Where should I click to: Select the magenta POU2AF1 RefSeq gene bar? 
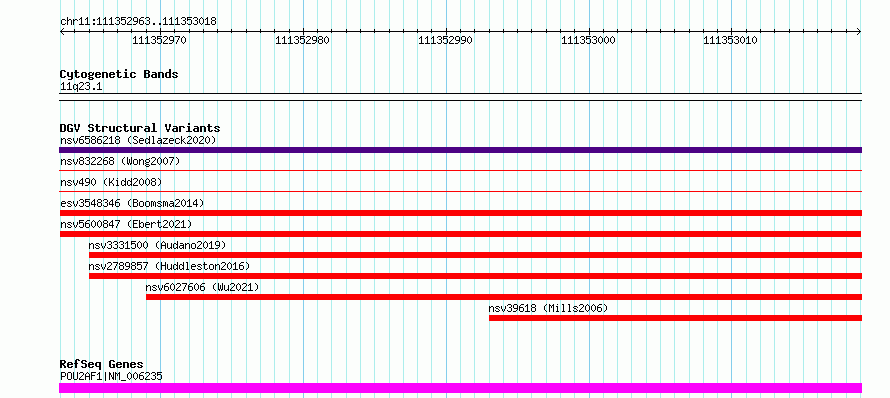460,388
